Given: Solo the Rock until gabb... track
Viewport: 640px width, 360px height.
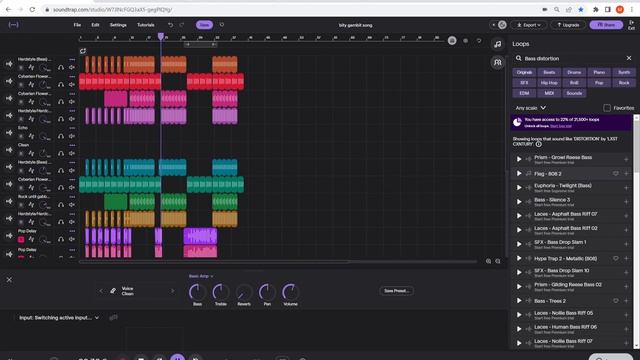Looking at the screenshot, I should pyautogui.click(x=61, y=204).
